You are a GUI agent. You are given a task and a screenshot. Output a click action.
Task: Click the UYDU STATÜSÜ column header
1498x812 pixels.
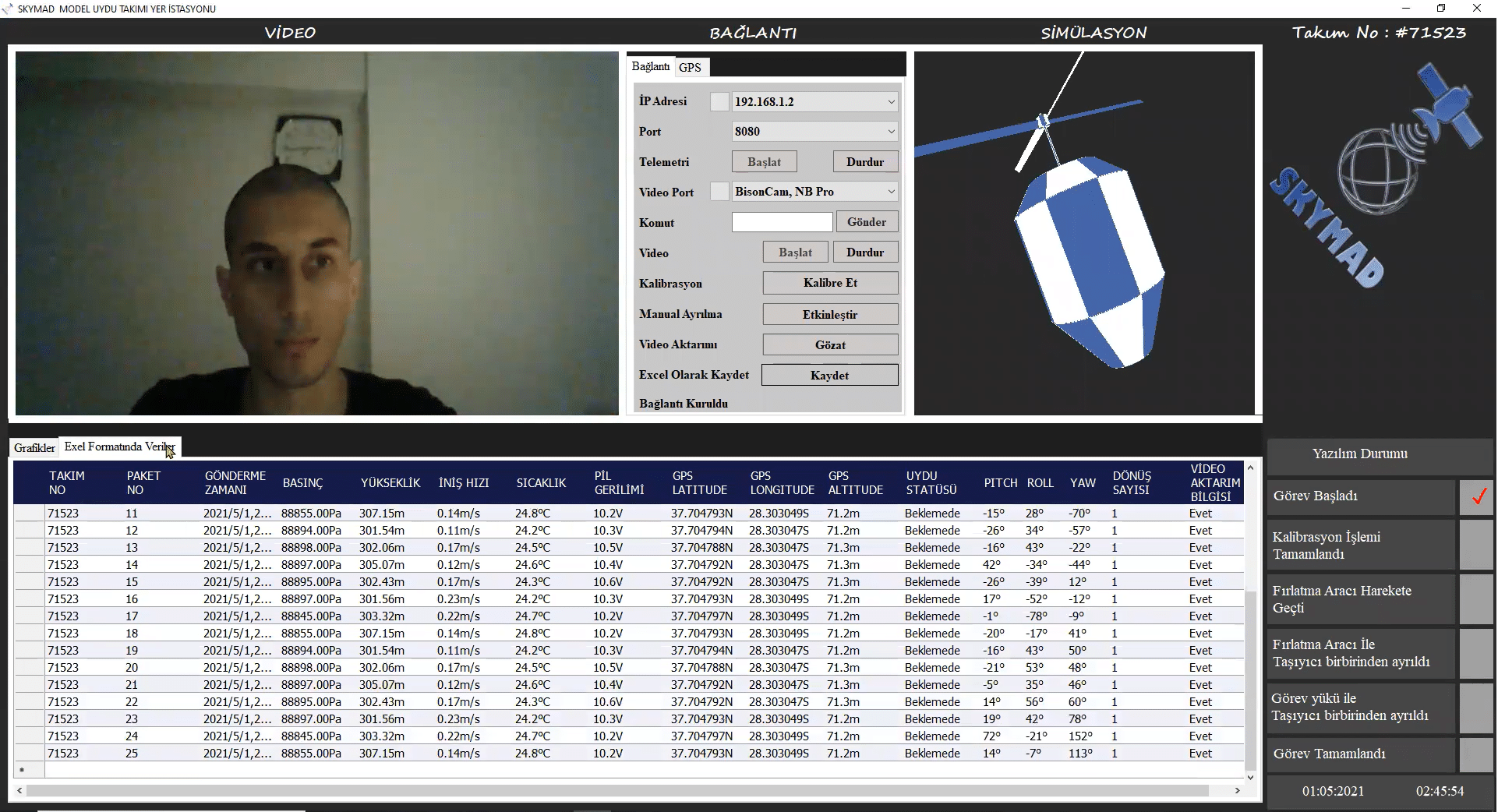tap(941, 483)
